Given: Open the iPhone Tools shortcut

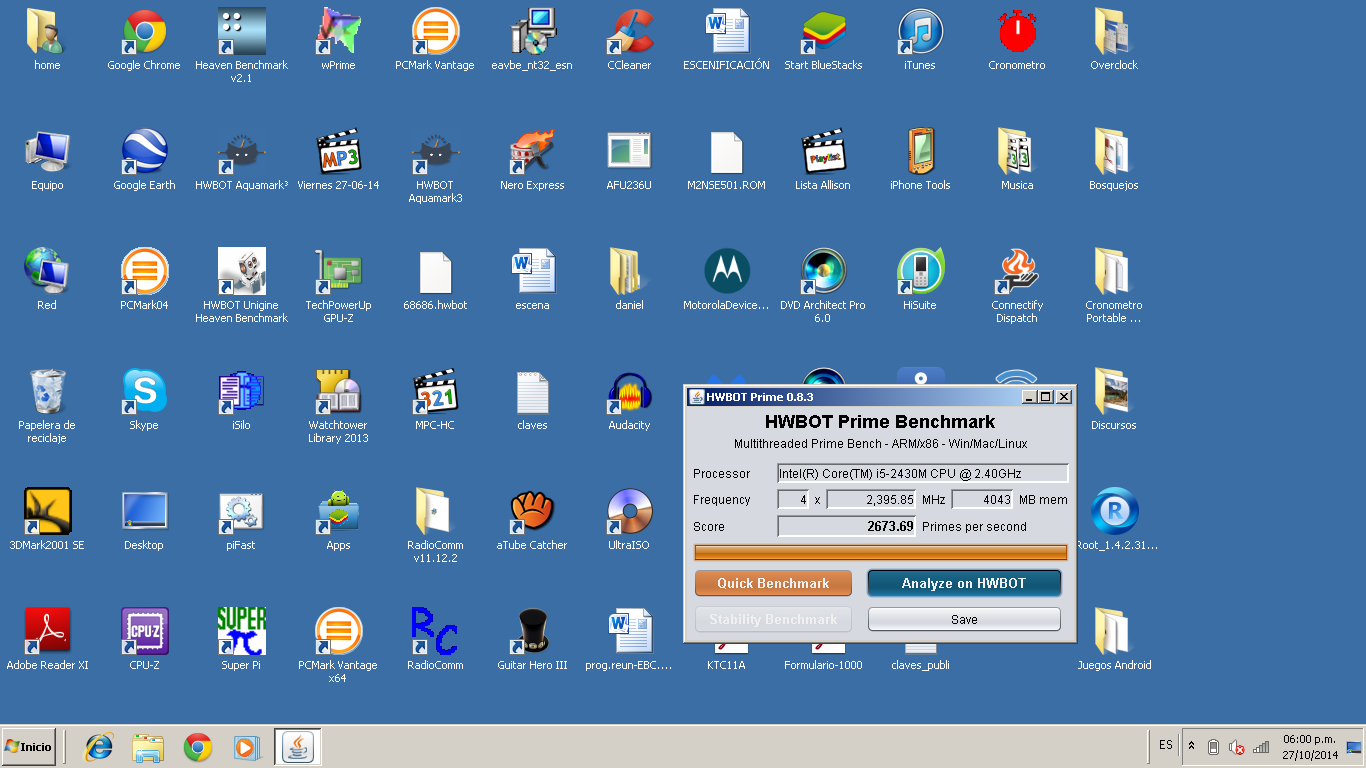Looking at the screenshot, I should pyautogui.click(x=920, y=160).
